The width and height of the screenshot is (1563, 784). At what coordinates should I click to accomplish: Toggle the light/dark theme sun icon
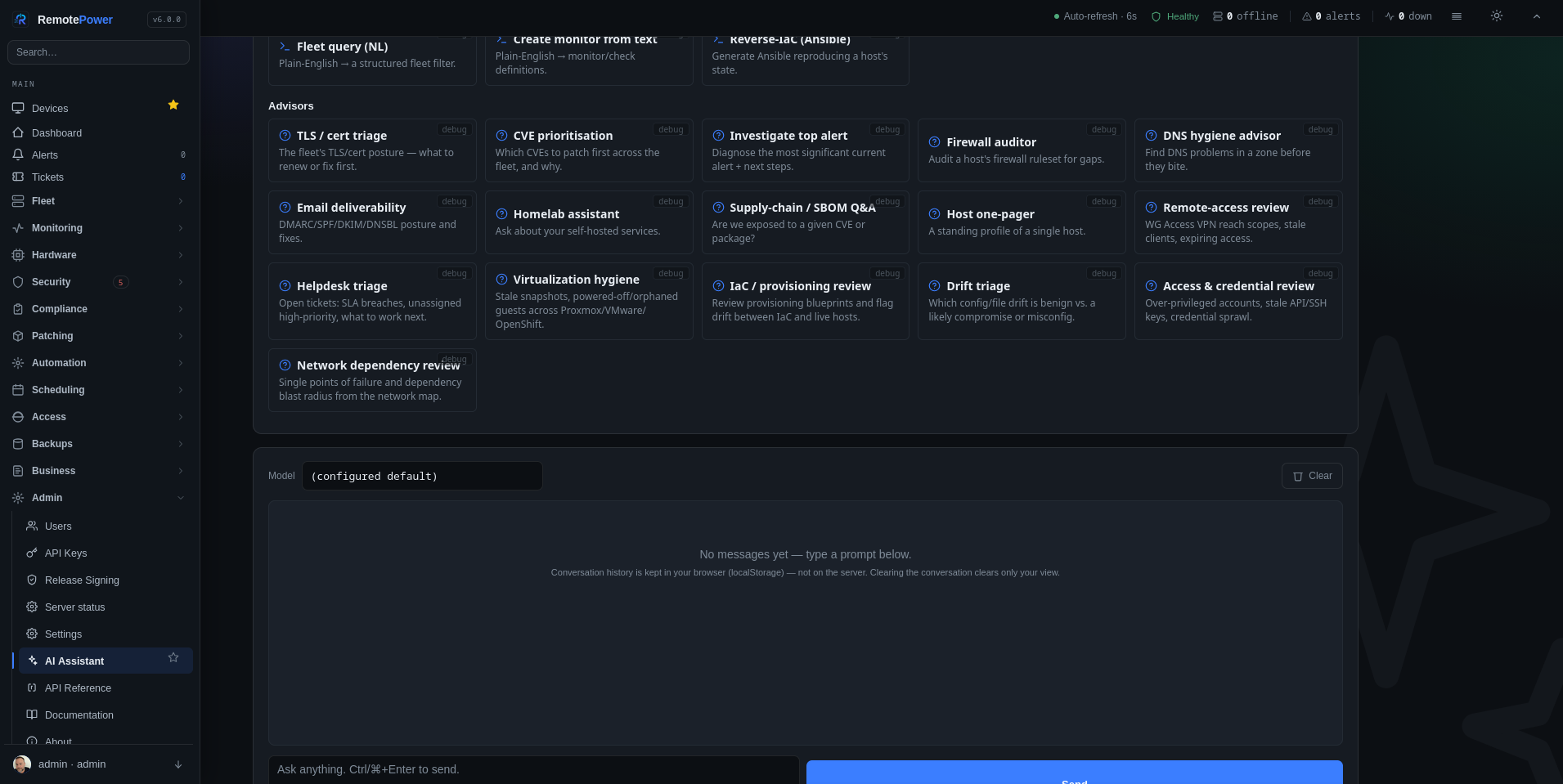[1497, 16]
